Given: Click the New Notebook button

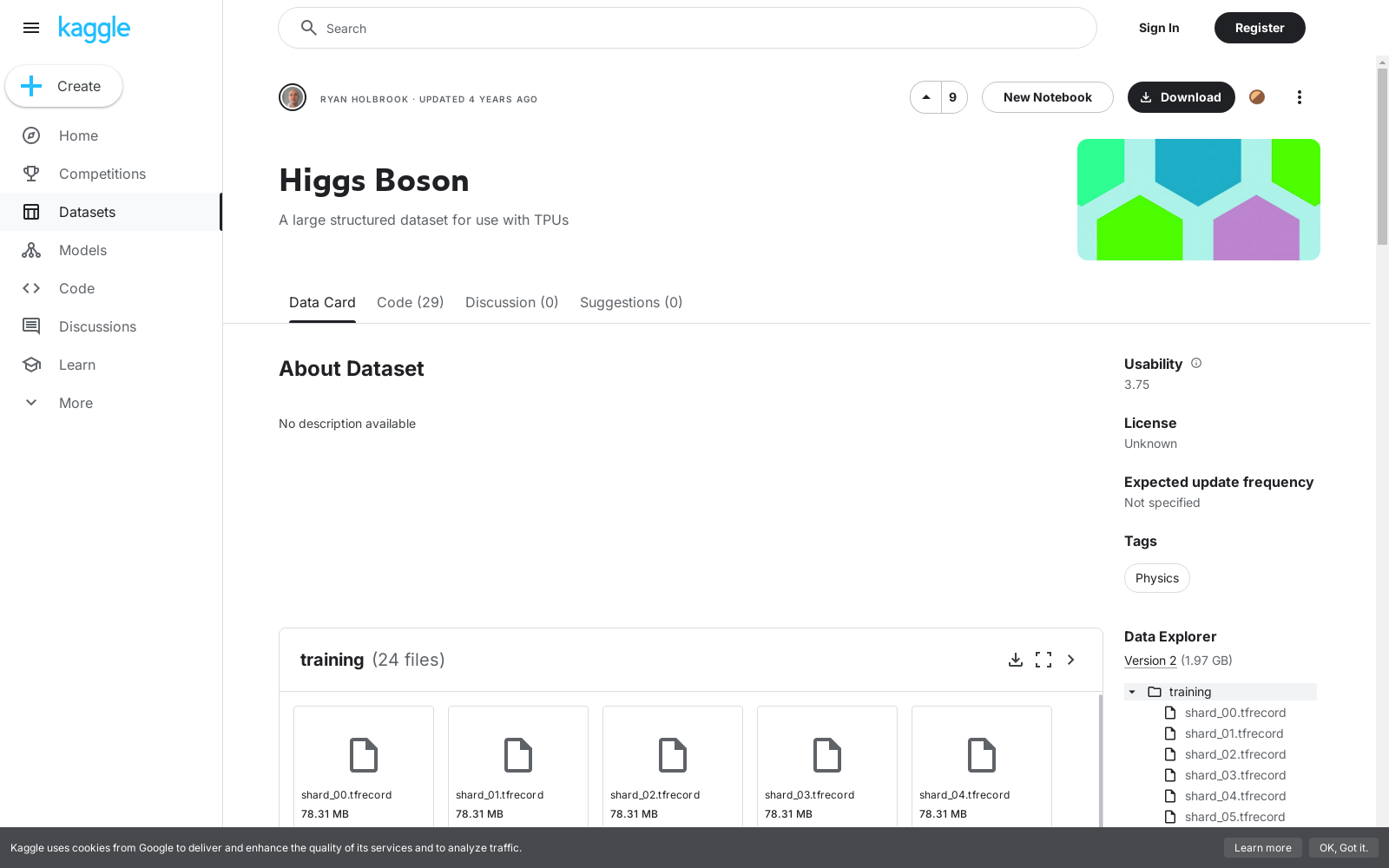Looking at the screenshot, I should coord(1048,97).
